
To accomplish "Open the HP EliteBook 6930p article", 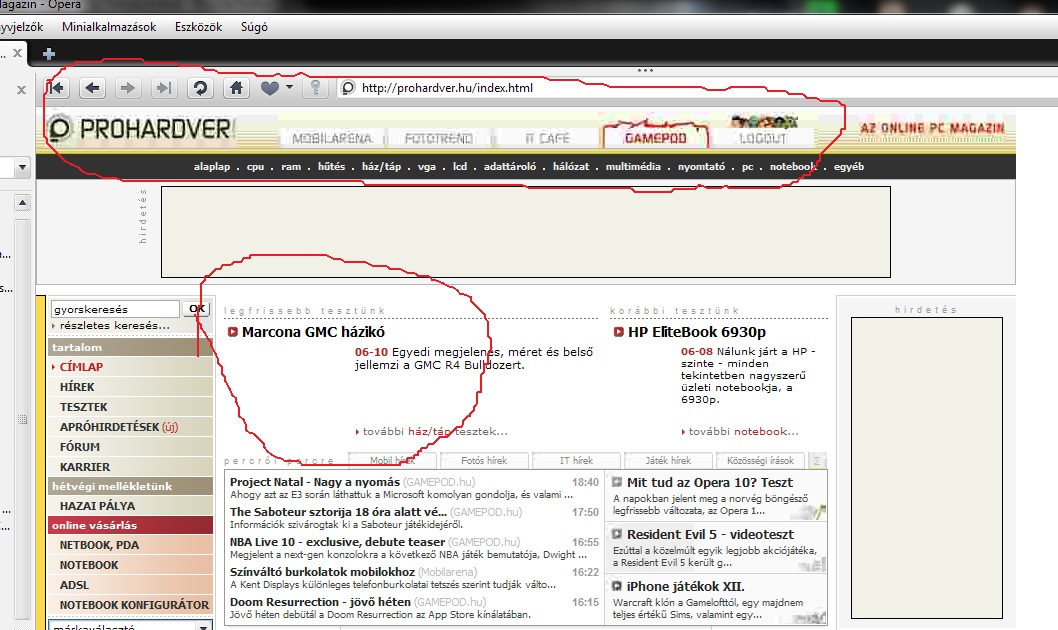I will (696, 332).
